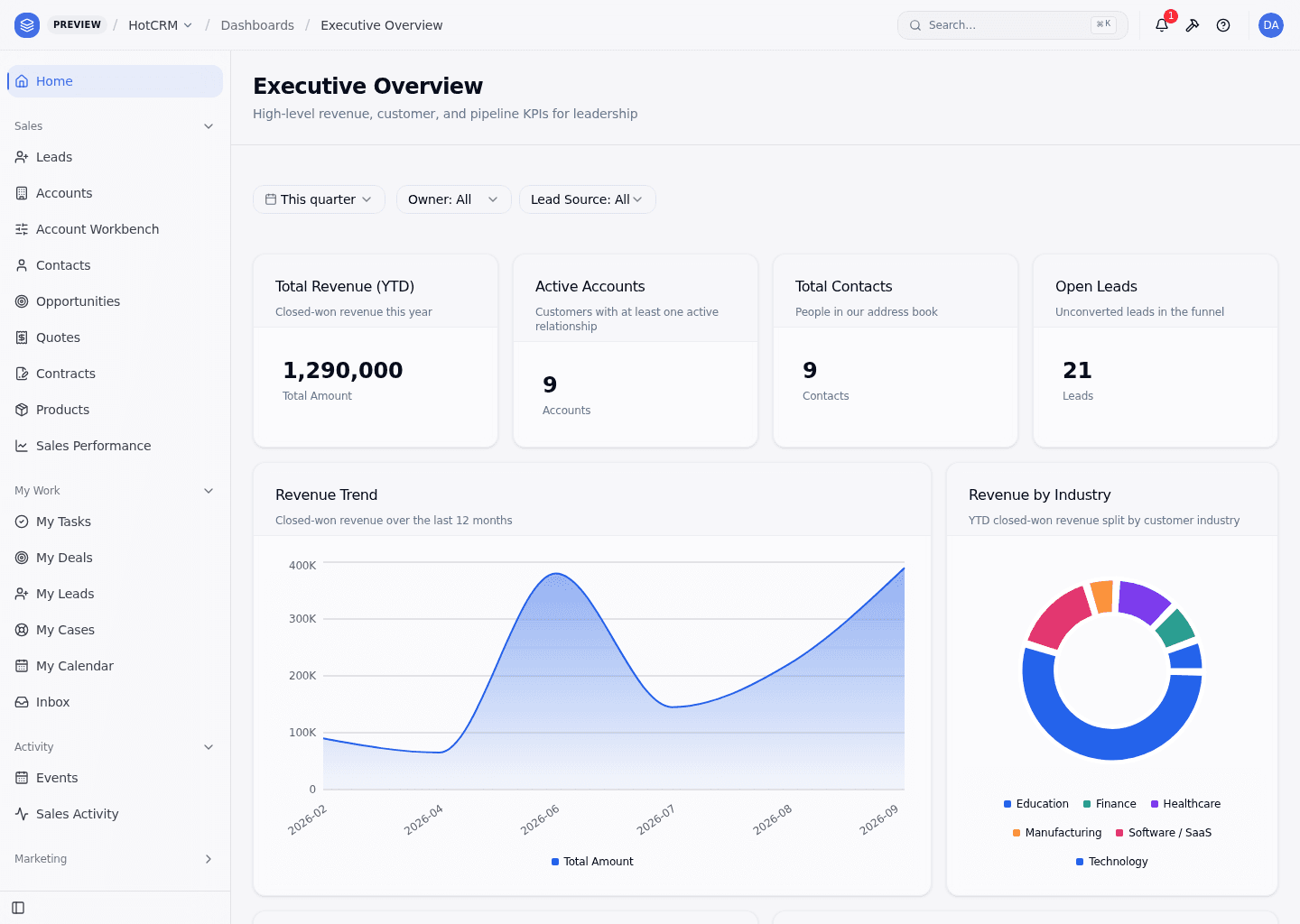Click the My Cases lifebuoy icon
Viewport: 1300px width, 924px height.
pos(22,630)
